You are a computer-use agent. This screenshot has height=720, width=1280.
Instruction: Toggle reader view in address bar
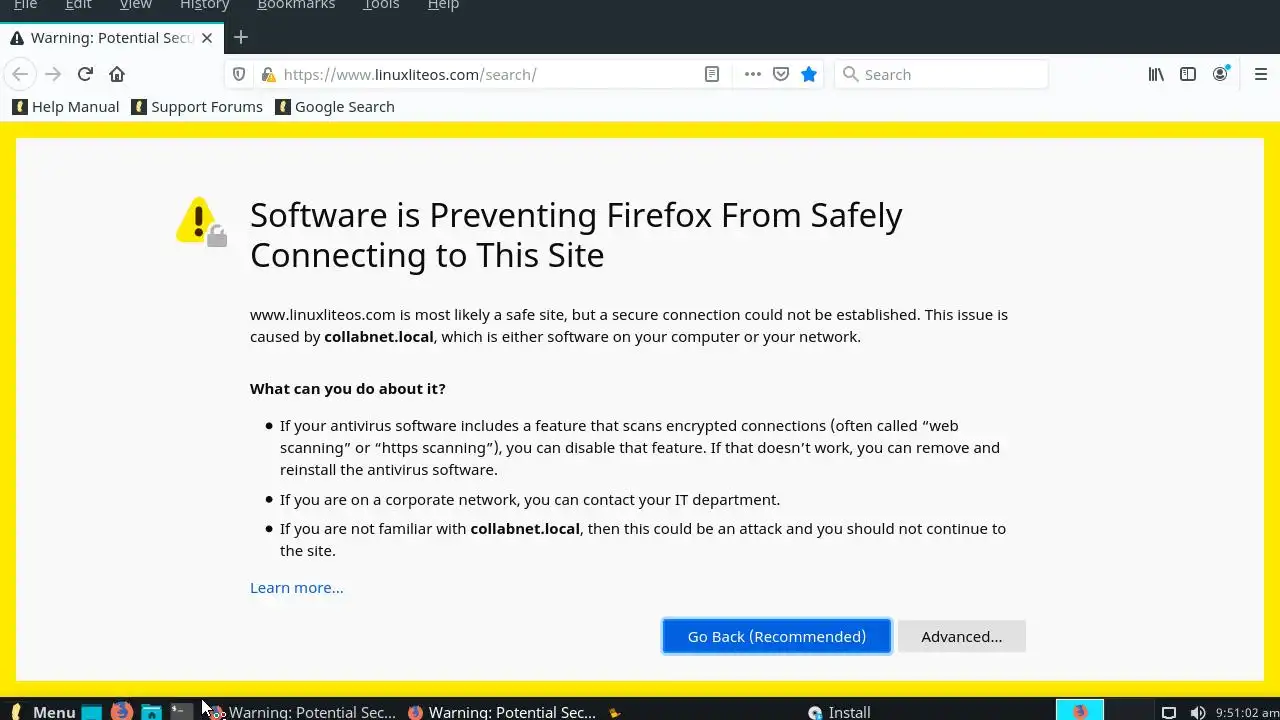pyautogui.click(x=712, y=74)
